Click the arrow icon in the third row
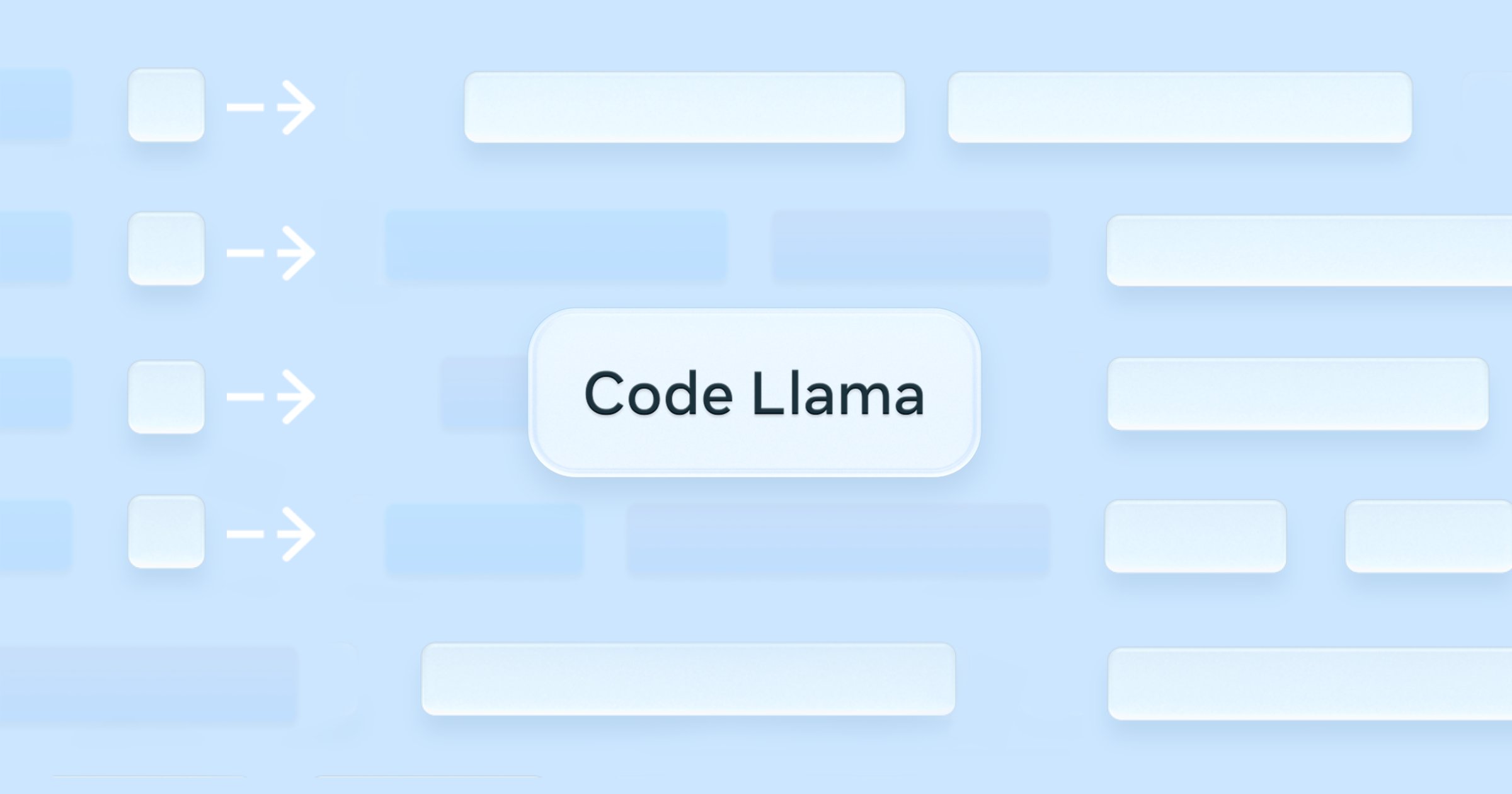This screenshot has height=794, width=1512. 272,396
